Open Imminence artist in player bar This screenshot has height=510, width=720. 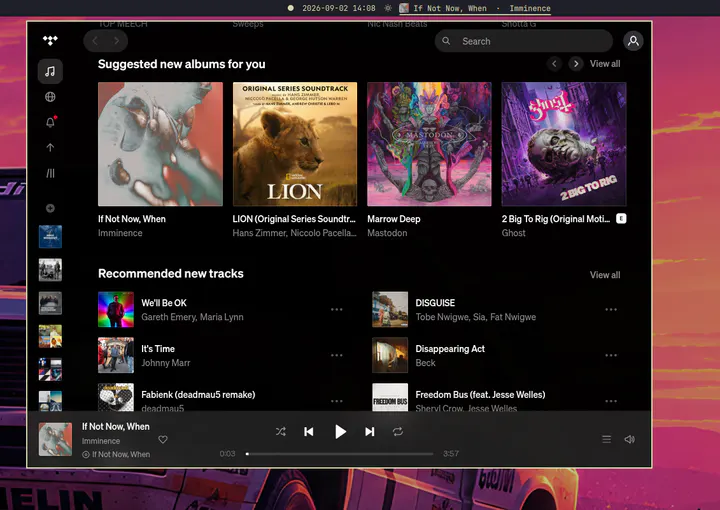click(x=101, y=441)
